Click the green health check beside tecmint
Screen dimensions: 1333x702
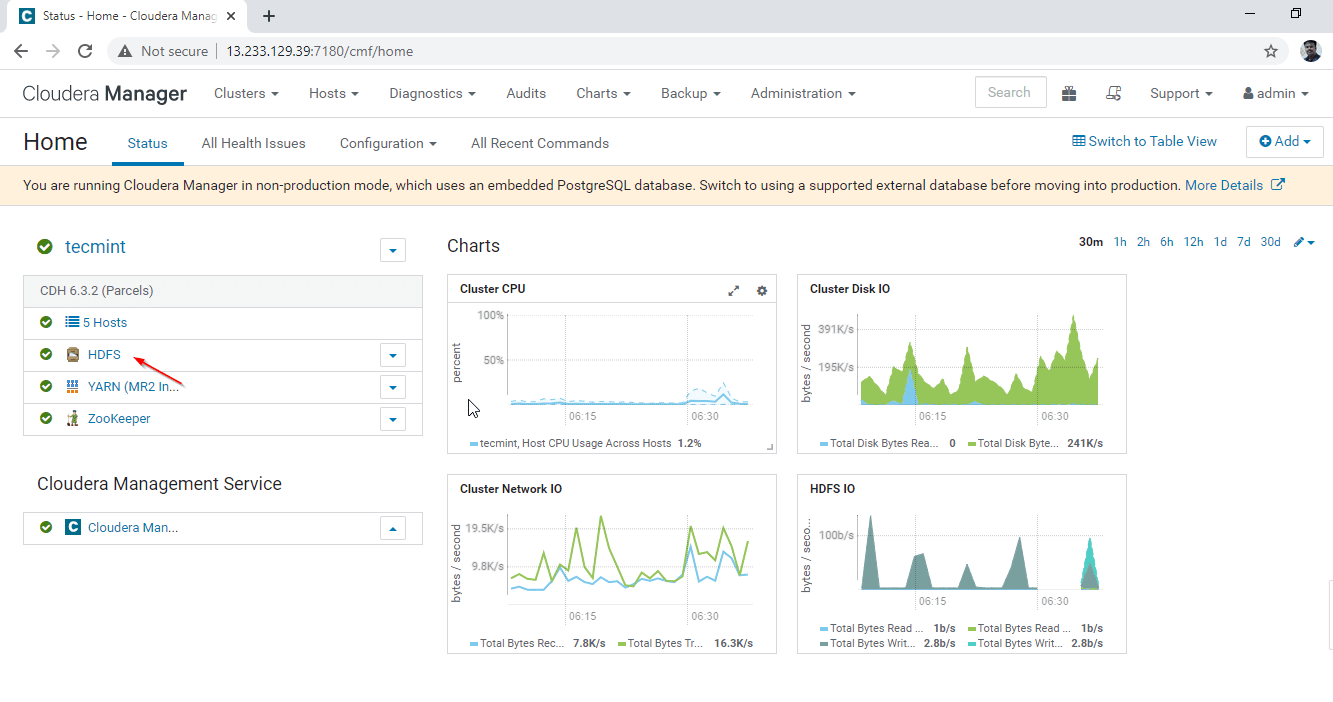pos(45,247)
